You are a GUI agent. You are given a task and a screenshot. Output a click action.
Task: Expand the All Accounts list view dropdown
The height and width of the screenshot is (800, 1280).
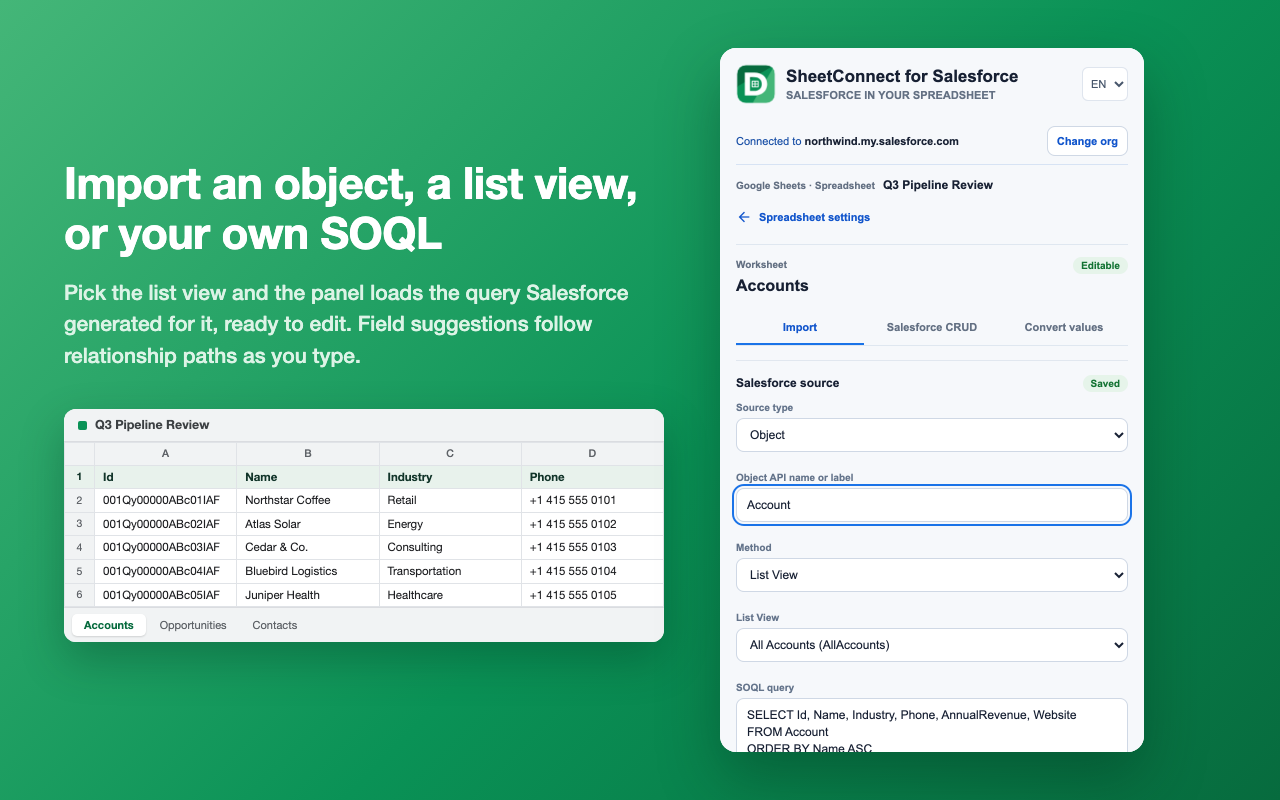pos(932,645)
